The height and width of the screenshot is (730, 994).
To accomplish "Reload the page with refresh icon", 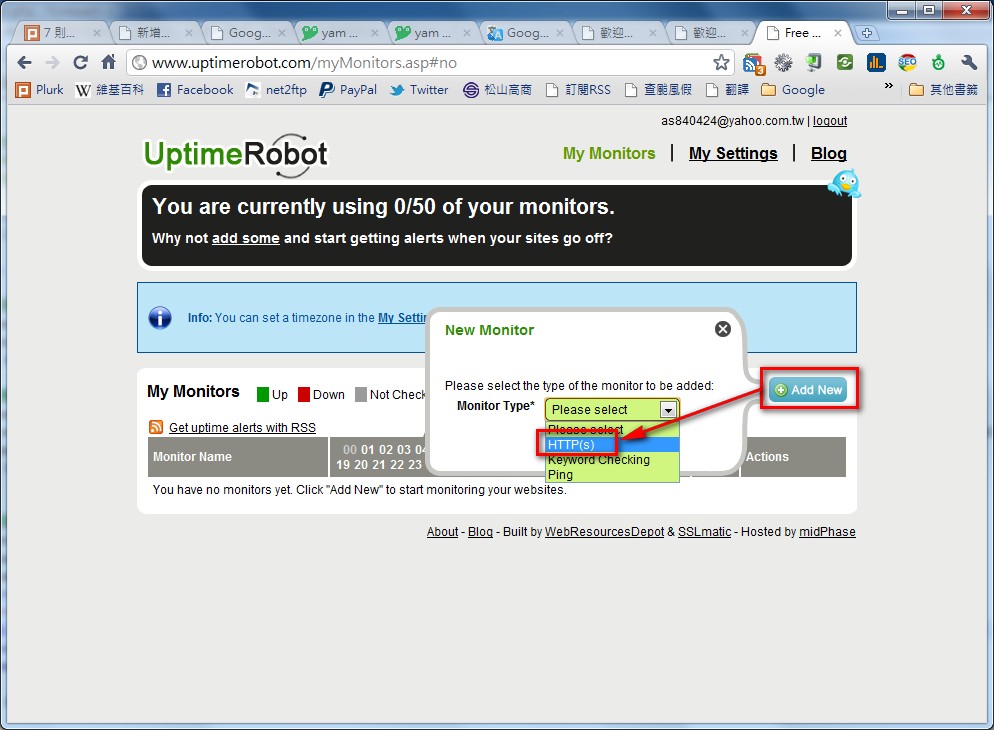I will [80, 62].
